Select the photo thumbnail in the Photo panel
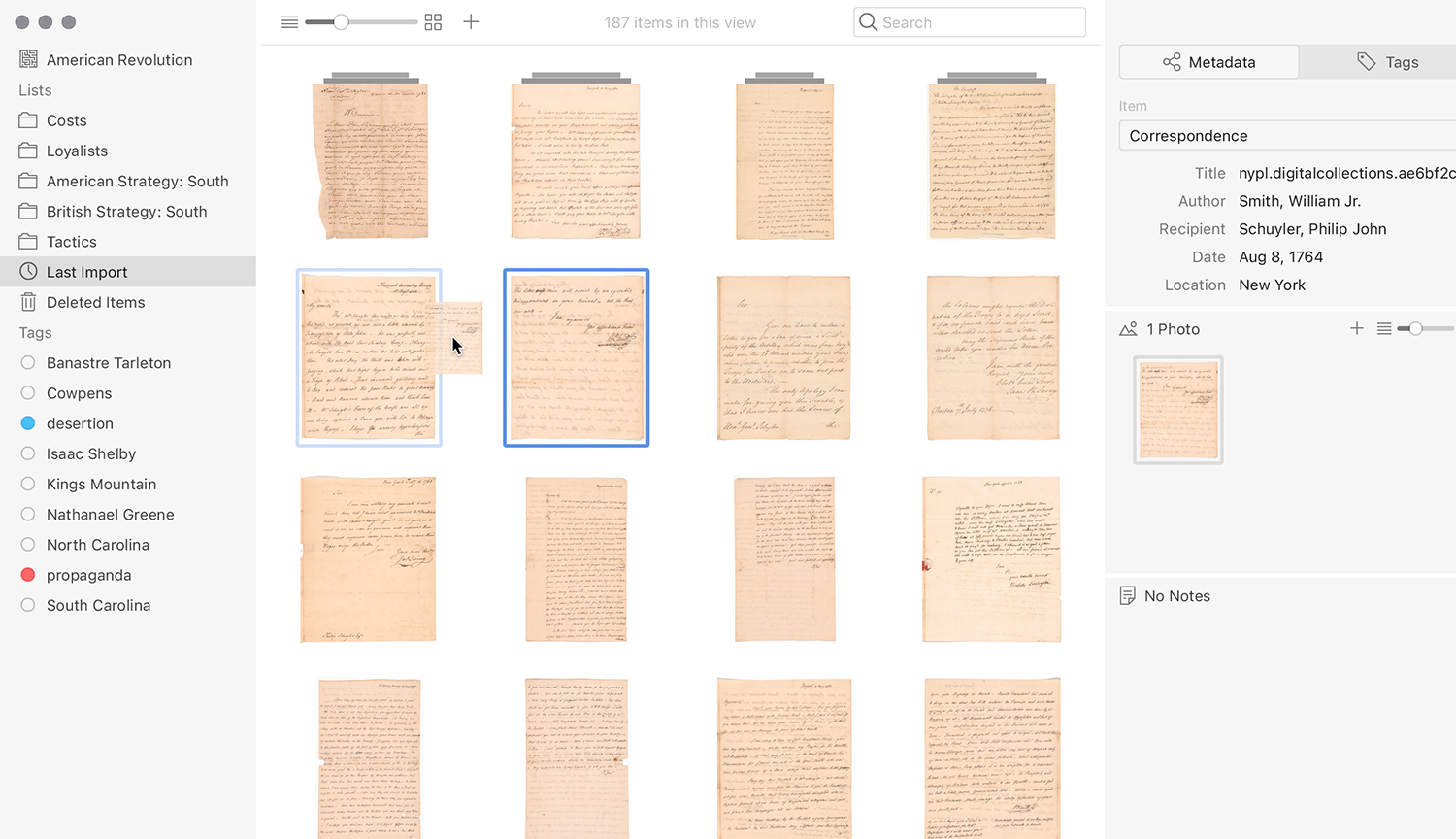This screenshot has width=1456, height=839. tap(1177, 410)
